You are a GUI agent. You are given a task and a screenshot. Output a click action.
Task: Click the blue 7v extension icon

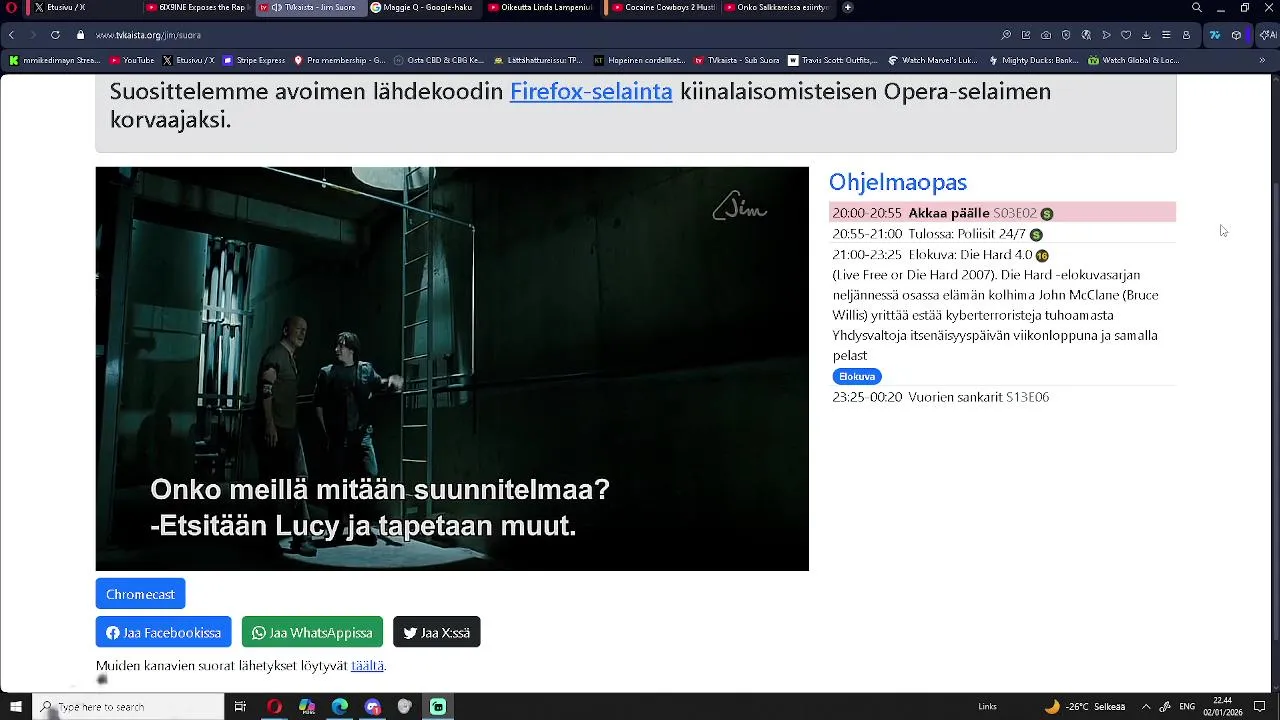(x=1215, y=35)
